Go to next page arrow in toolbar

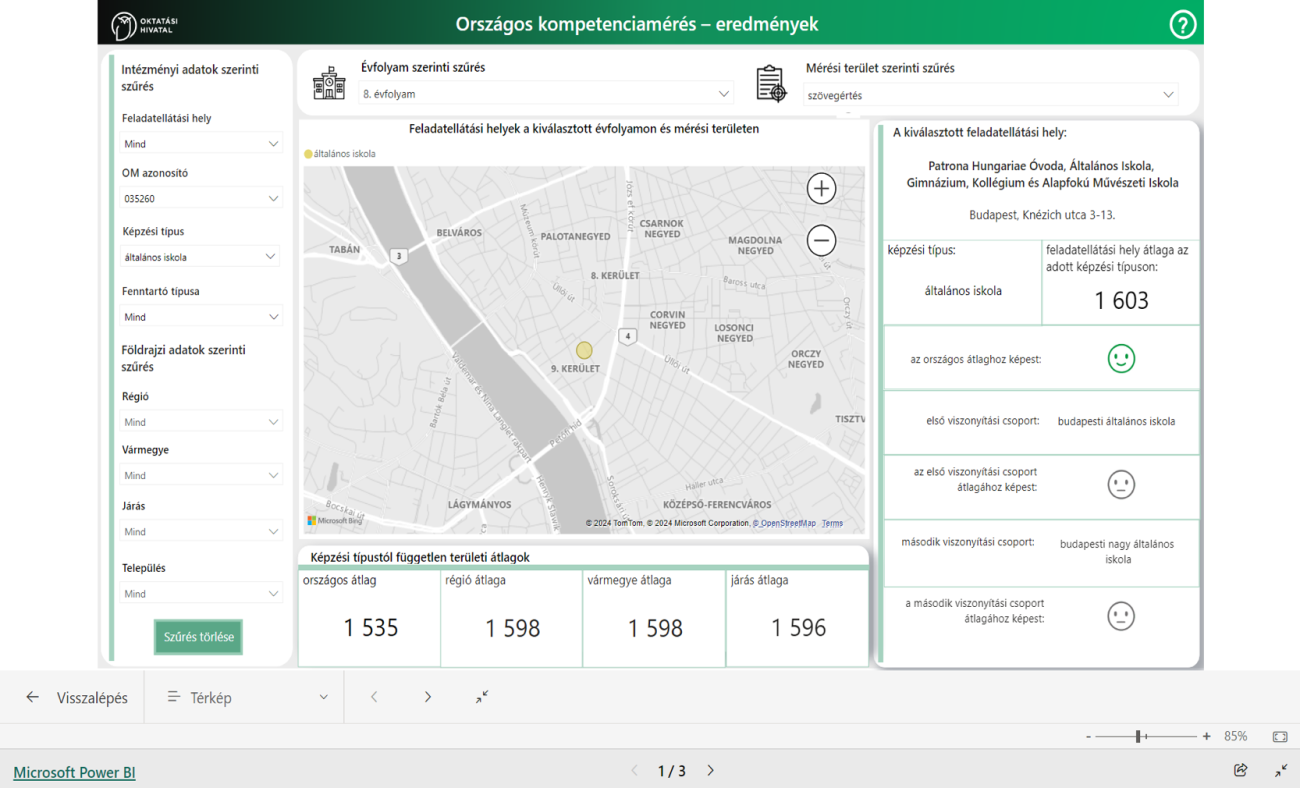[x=428, y=697]
